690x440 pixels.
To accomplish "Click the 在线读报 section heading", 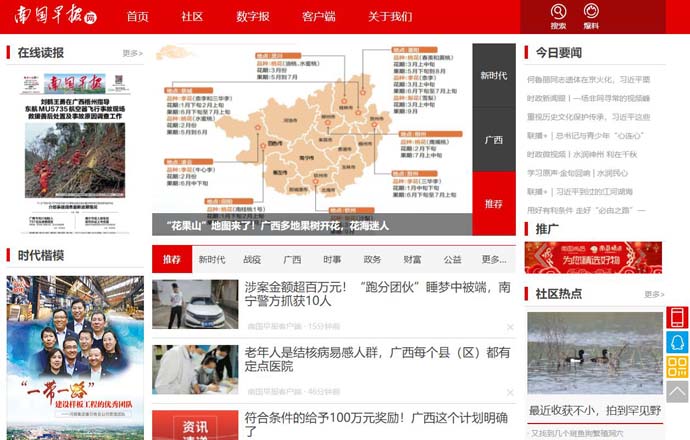I will tap(40, 53).
